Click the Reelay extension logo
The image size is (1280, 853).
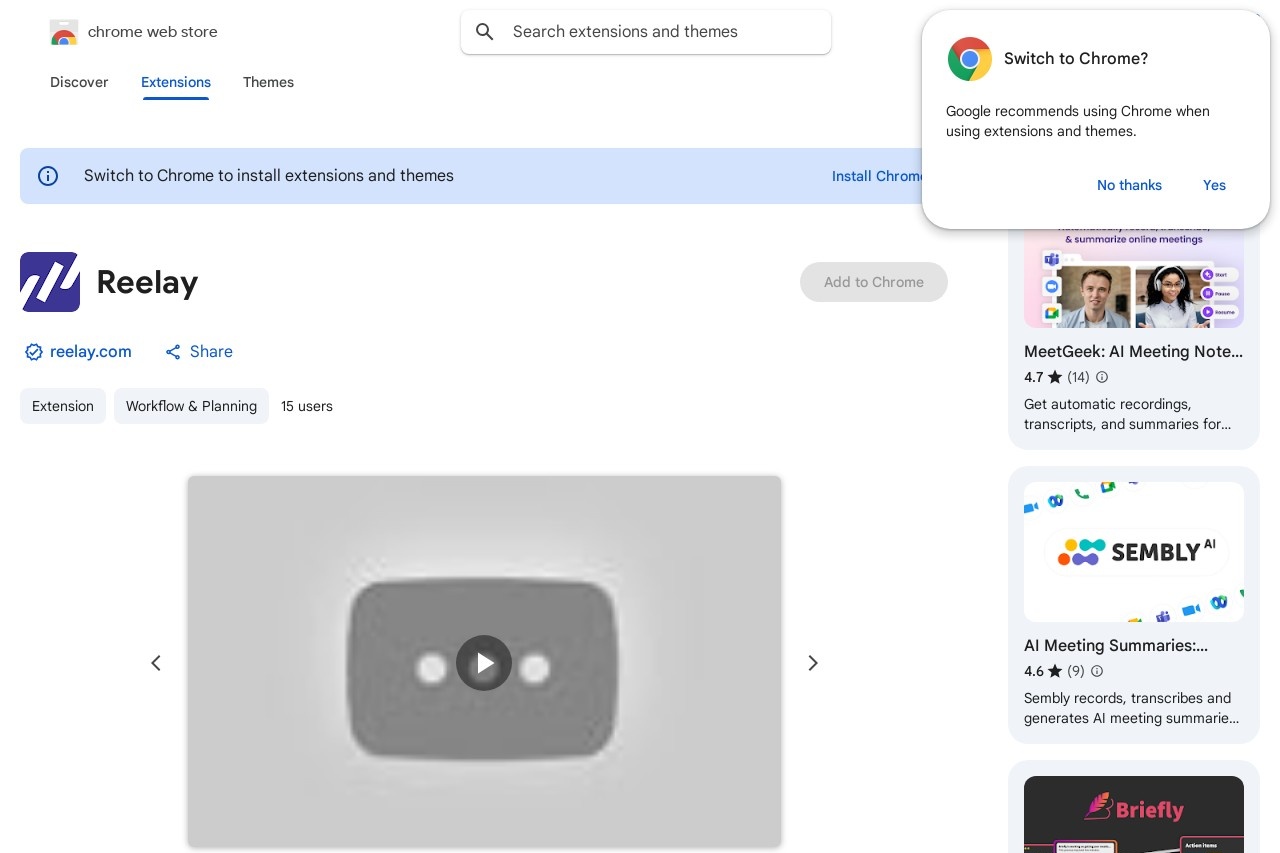(x=50, y=282)
